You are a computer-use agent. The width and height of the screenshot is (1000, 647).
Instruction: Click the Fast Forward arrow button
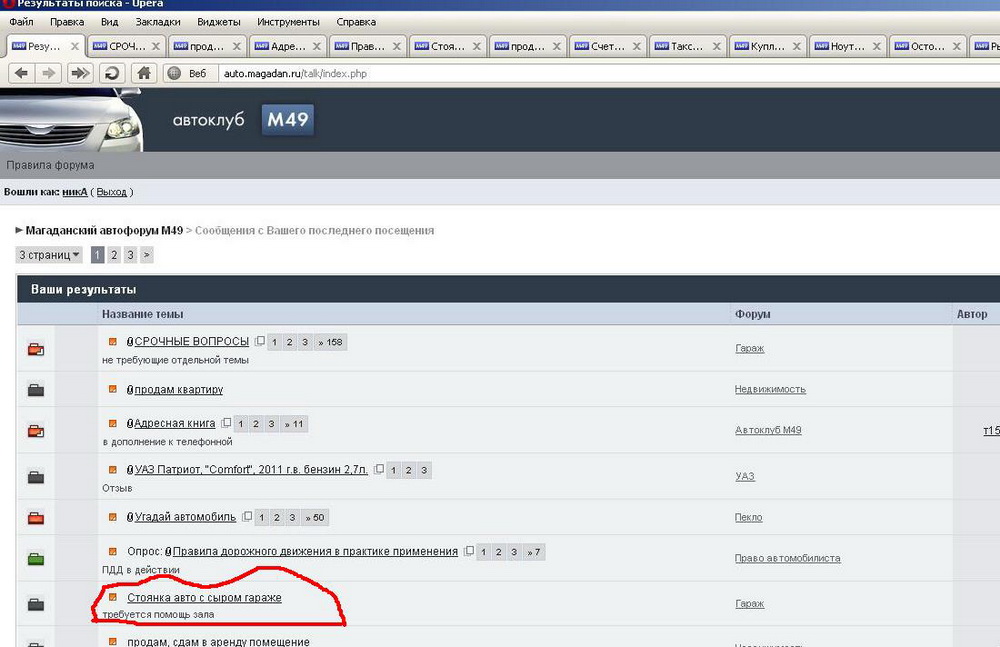81,73
